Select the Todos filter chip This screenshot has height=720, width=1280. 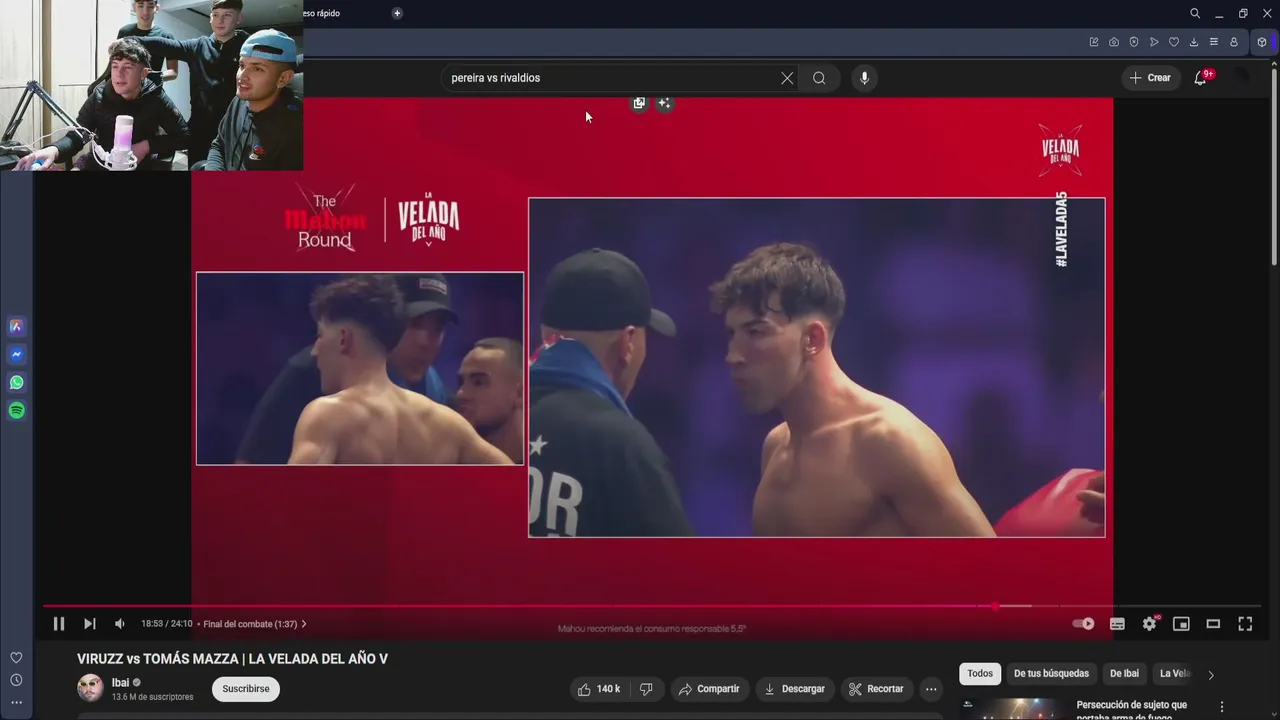tap(980, 674)
